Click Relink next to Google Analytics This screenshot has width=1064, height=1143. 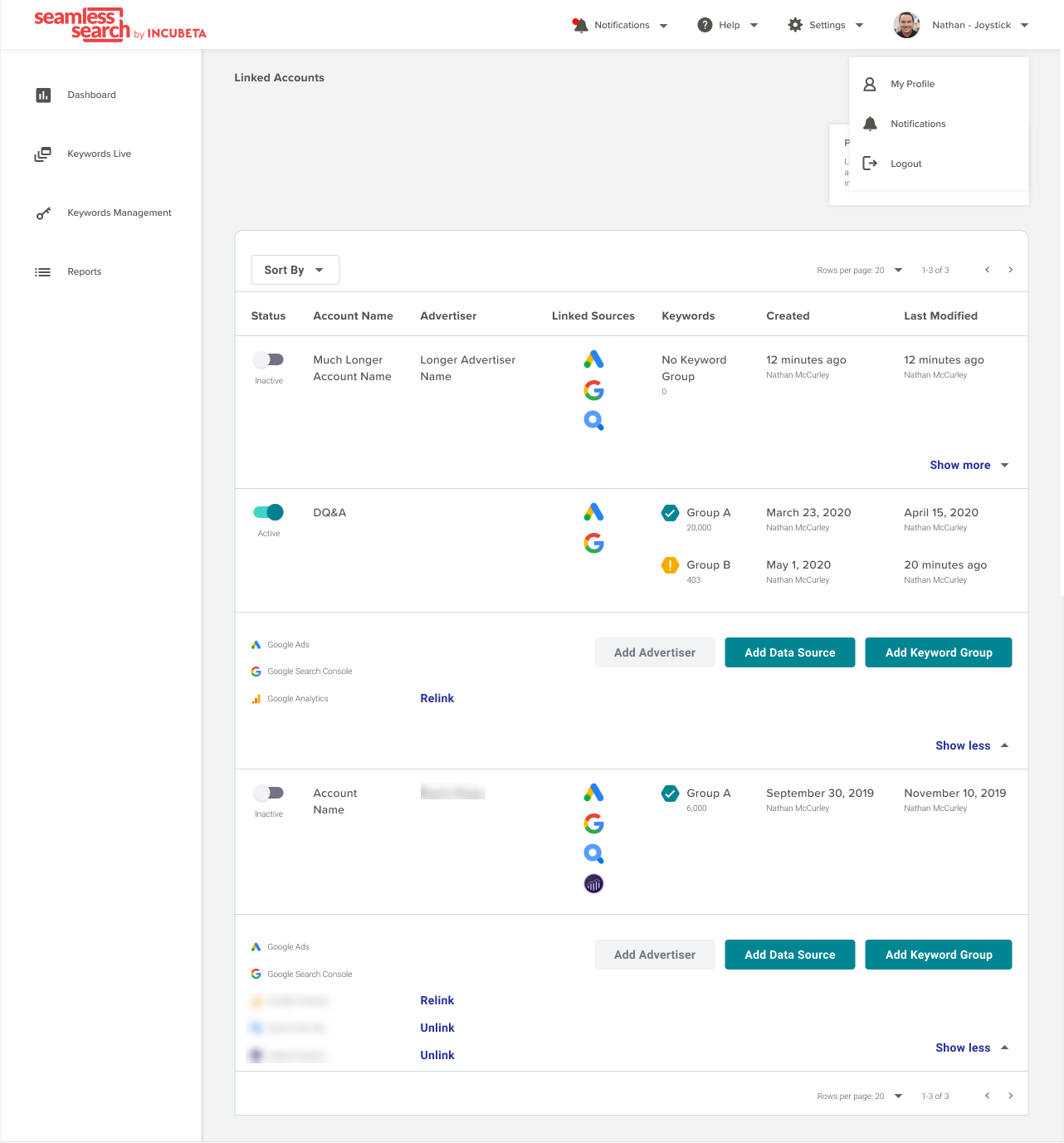pyautogui.click(x=437, y=698)
